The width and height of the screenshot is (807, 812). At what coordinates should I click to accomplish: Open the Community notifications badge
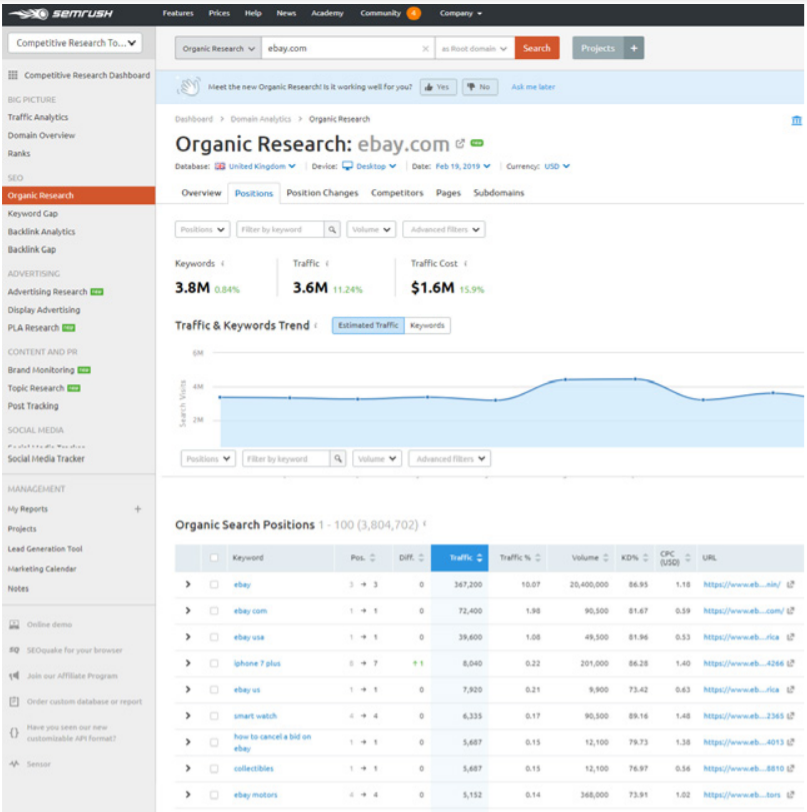(413, 13)
